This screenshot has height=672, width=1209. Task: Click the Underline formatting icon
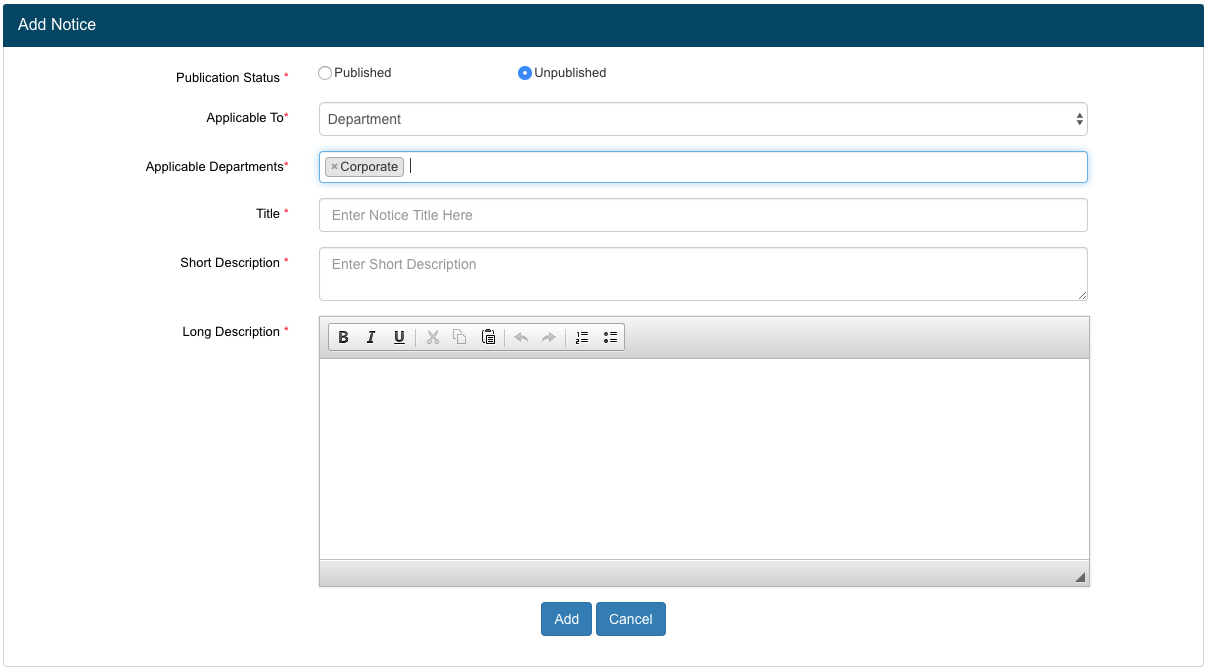pos(399,338)
